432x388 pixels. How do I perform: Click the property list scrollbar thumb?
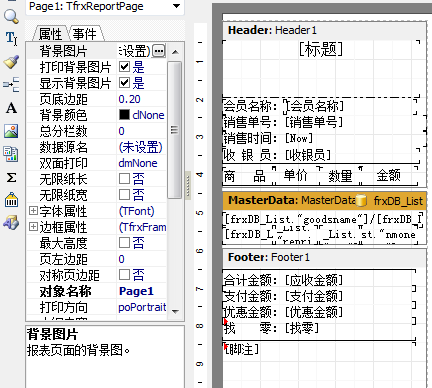click(174, 130)
